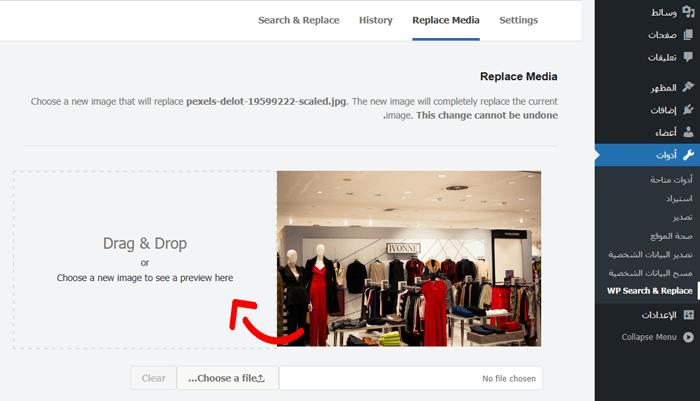The image size is (700, 401).
Task: Click the Drag & Drop upload area
Action: 145,259
